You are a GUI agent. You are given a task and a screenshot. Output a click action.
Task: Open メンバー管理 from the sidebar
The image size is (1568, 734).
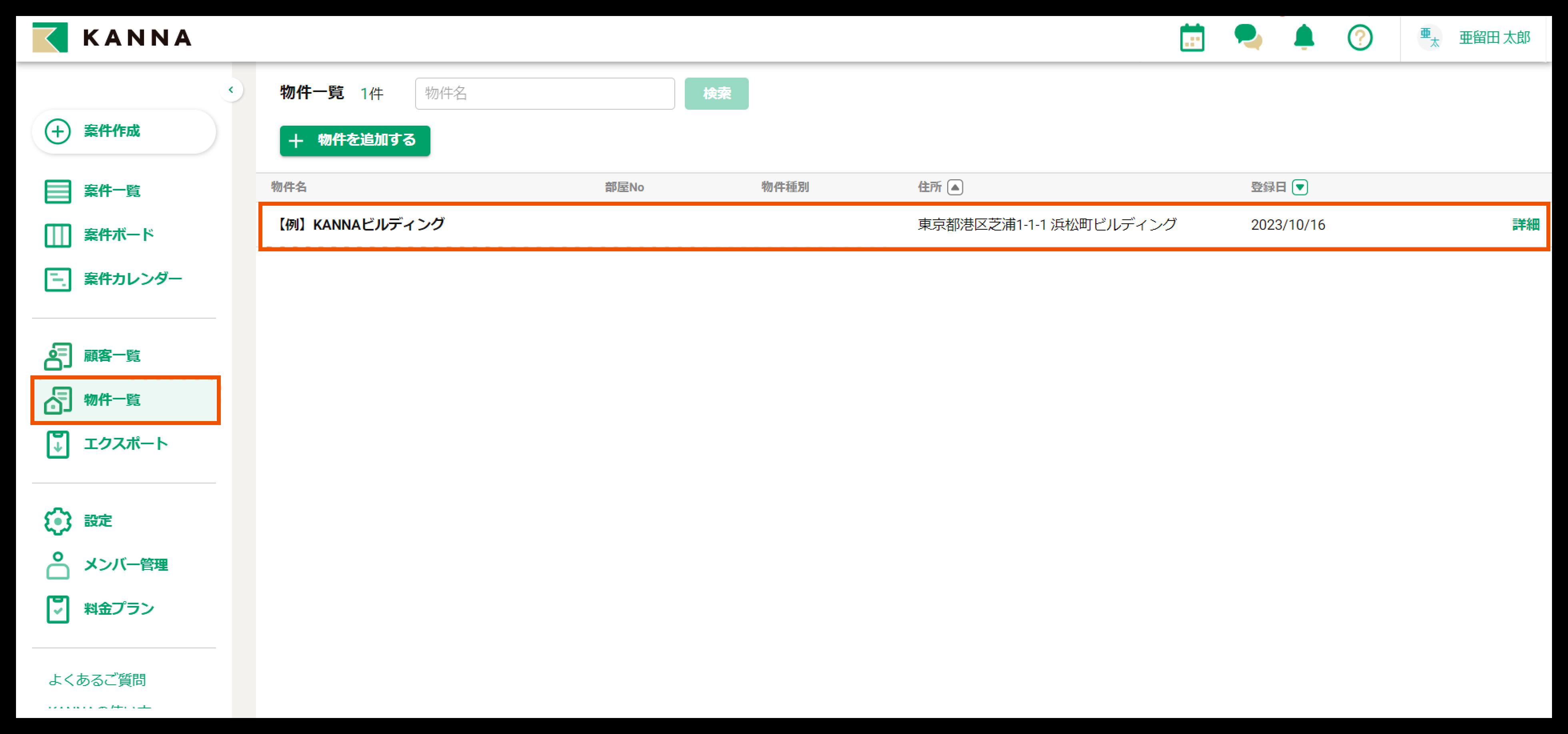point(125,565)
